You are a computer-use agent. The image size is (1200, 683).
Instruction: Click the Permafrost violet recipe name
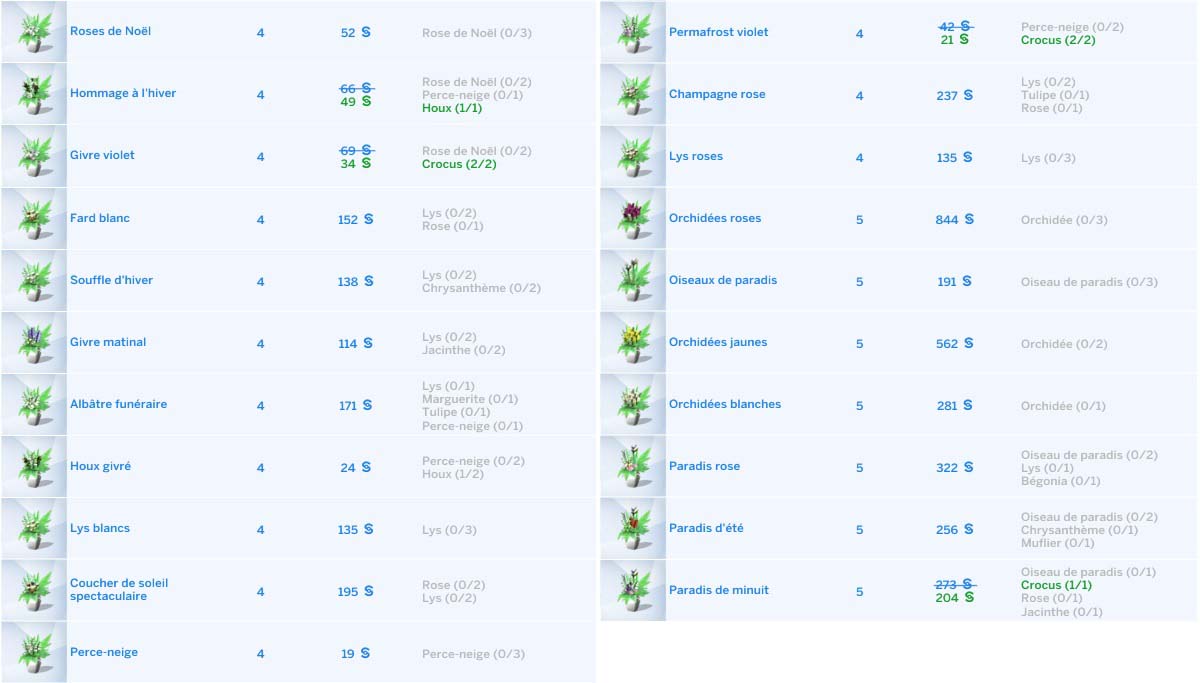pos(718,32)
